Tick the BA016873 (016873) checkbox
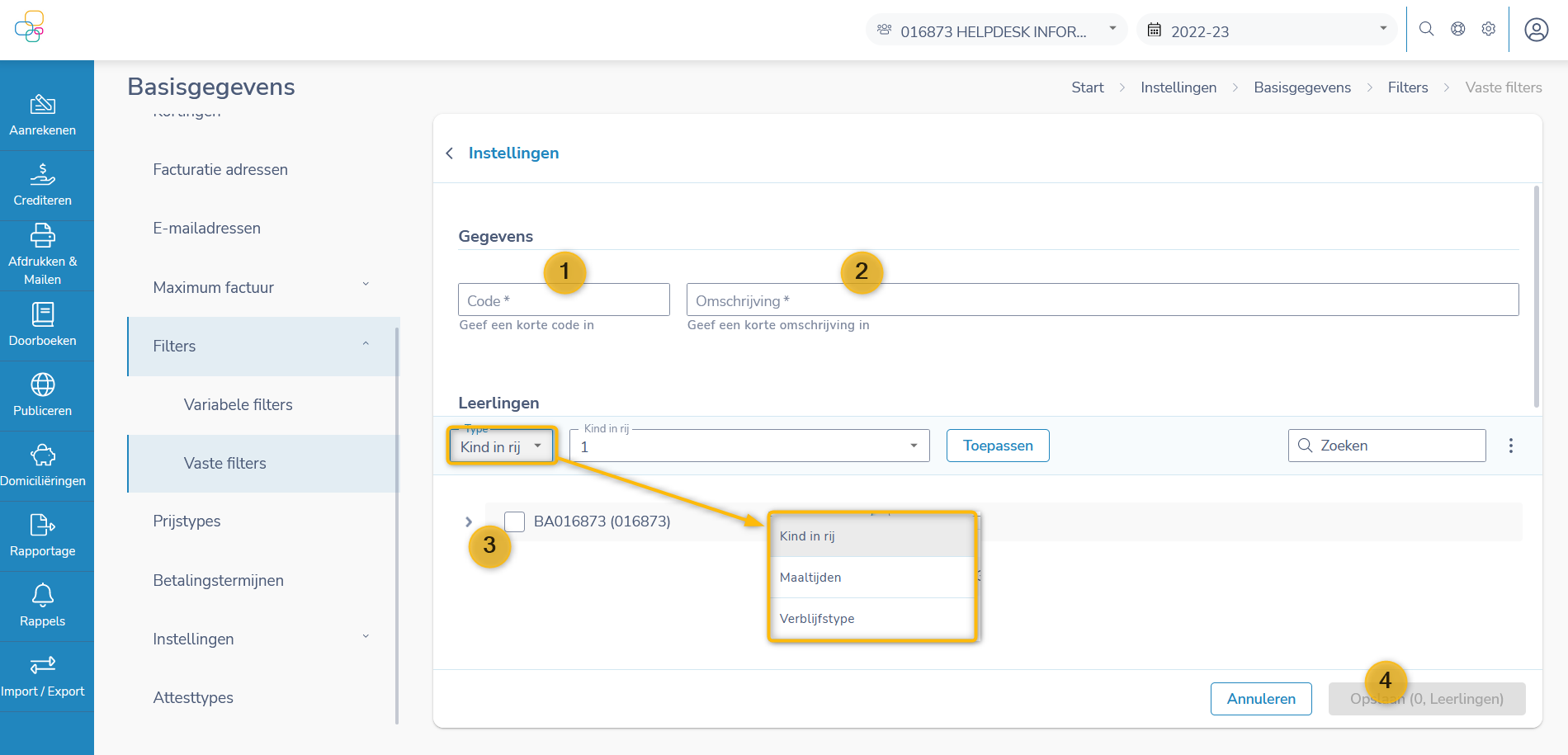1568x755 pixels. click(515, 521)
